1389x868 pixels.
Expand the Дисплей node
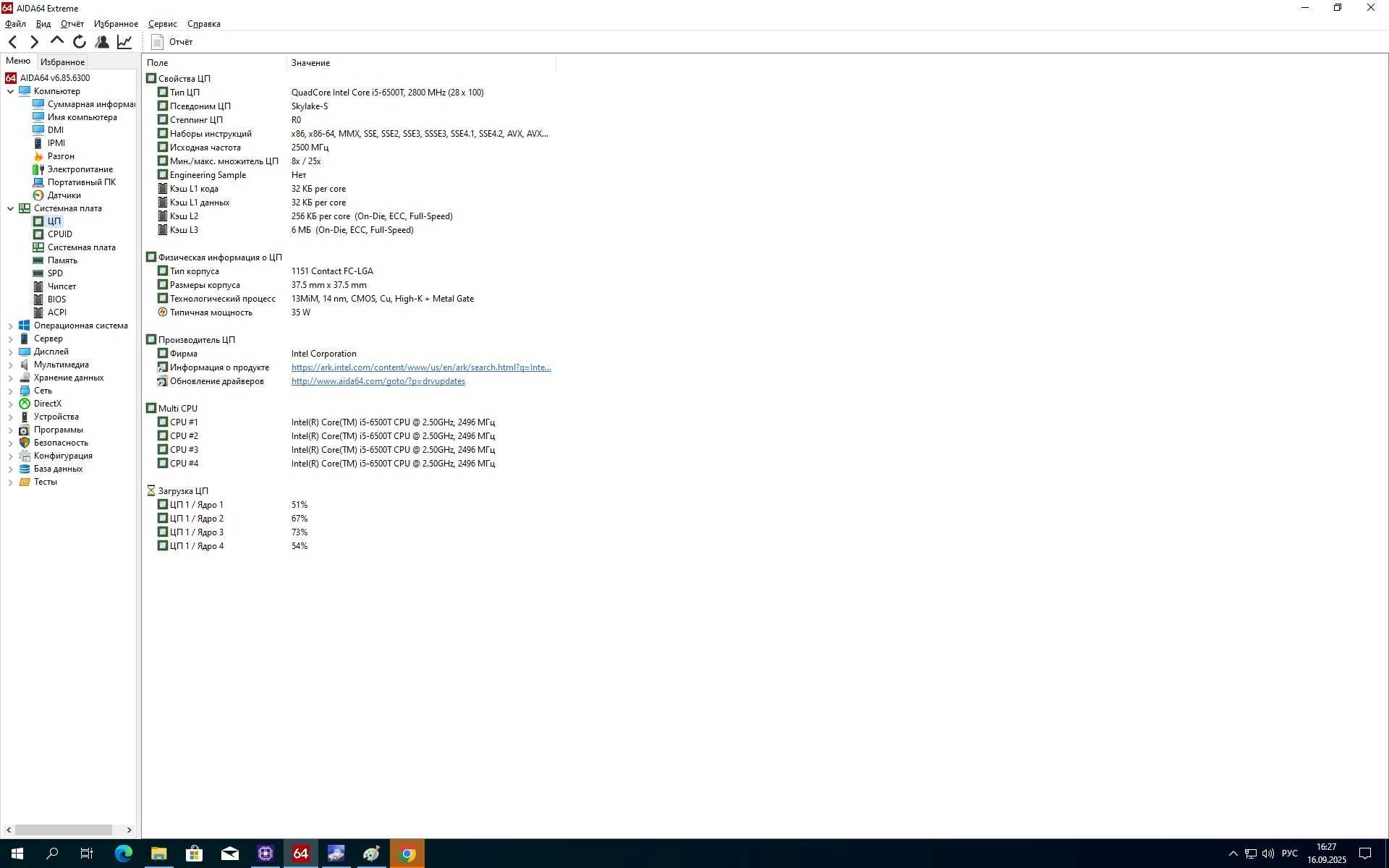(11, 352)
